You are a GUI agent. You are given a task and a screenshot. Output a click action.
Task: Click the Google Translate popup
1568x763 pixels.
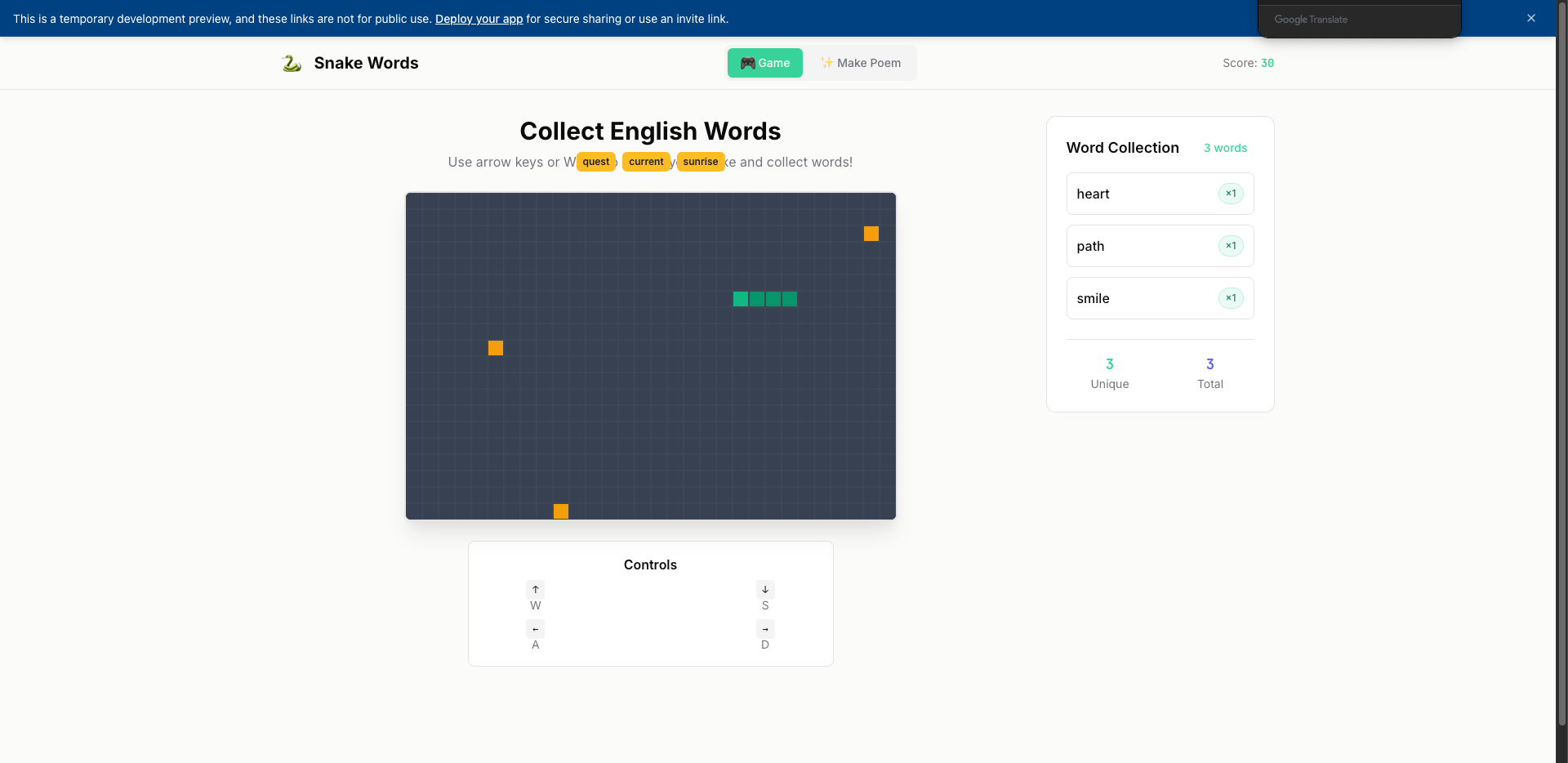1358,20
